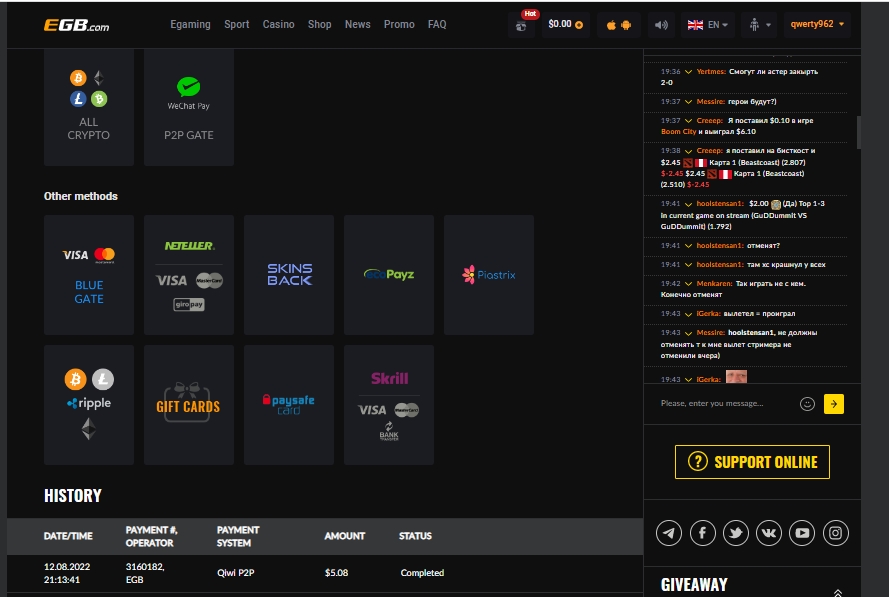Screen dimensions: 889x597
Task: Click the $0.00 balance button
Action: [565, 24]
